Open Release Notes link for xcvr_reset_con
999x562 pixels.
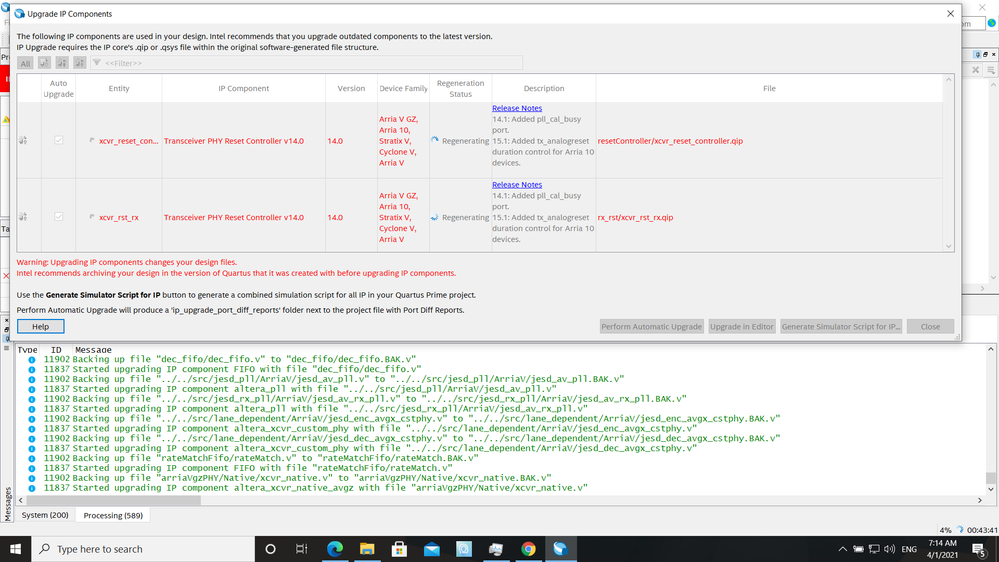pos(517,108)
